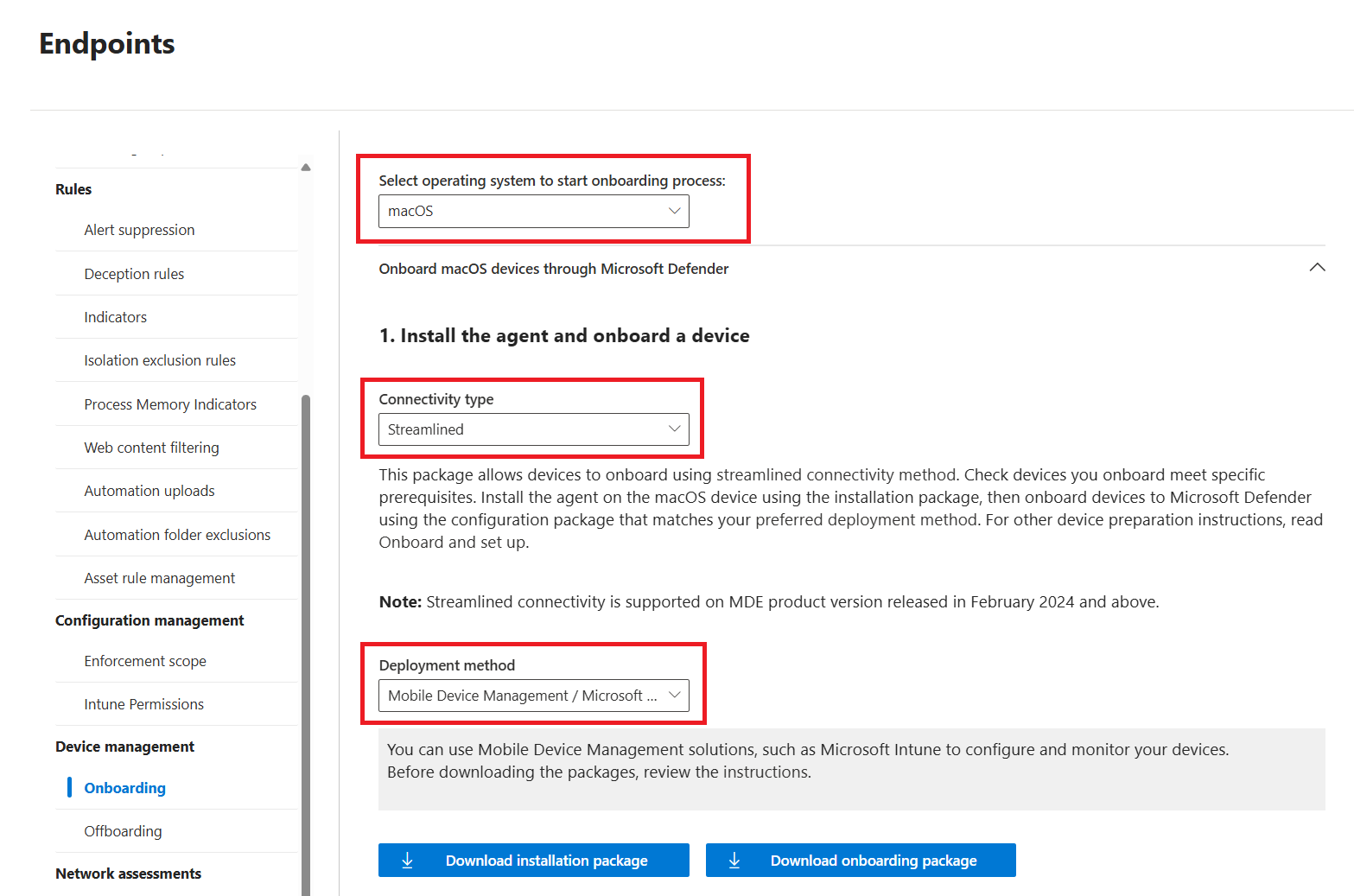Open Enforcement scope under Configuration management
Image resolution: width=1354 pixels, height=896 pixels.
(x=145, y=660)
